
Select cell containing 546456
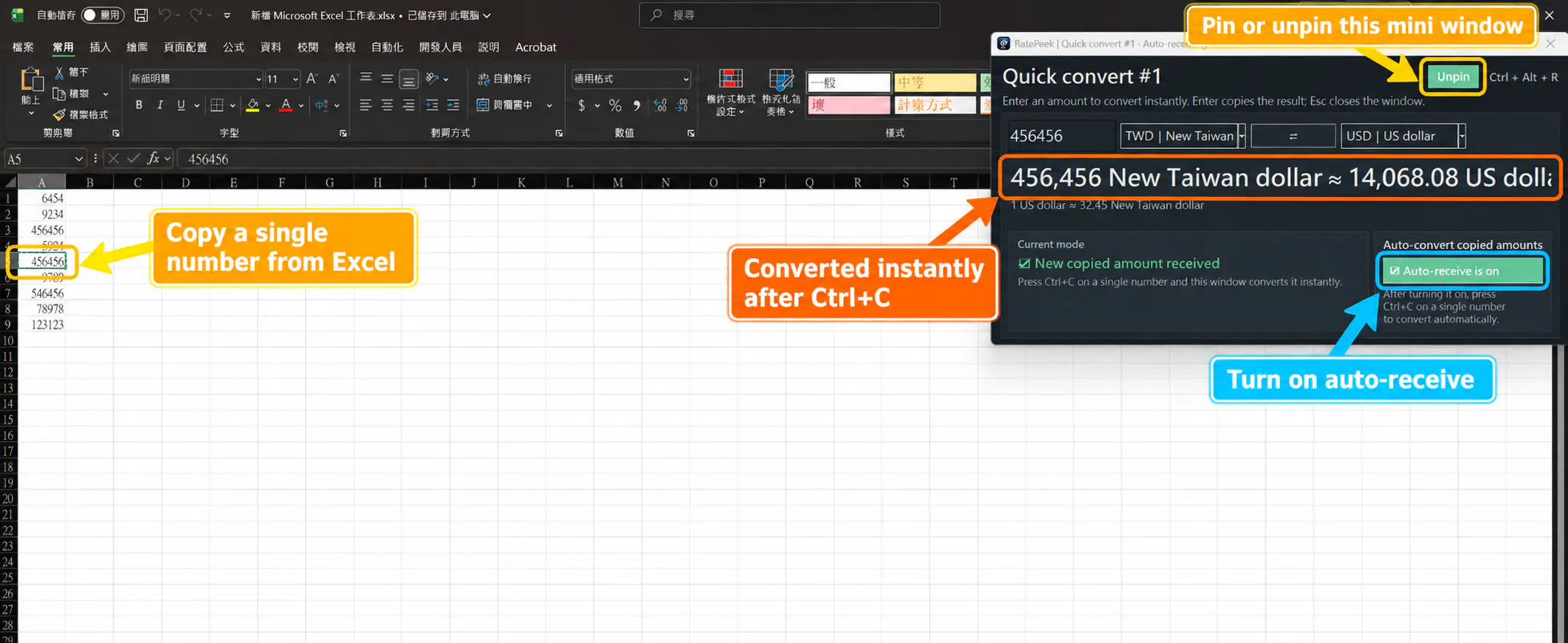click(42, 293)
